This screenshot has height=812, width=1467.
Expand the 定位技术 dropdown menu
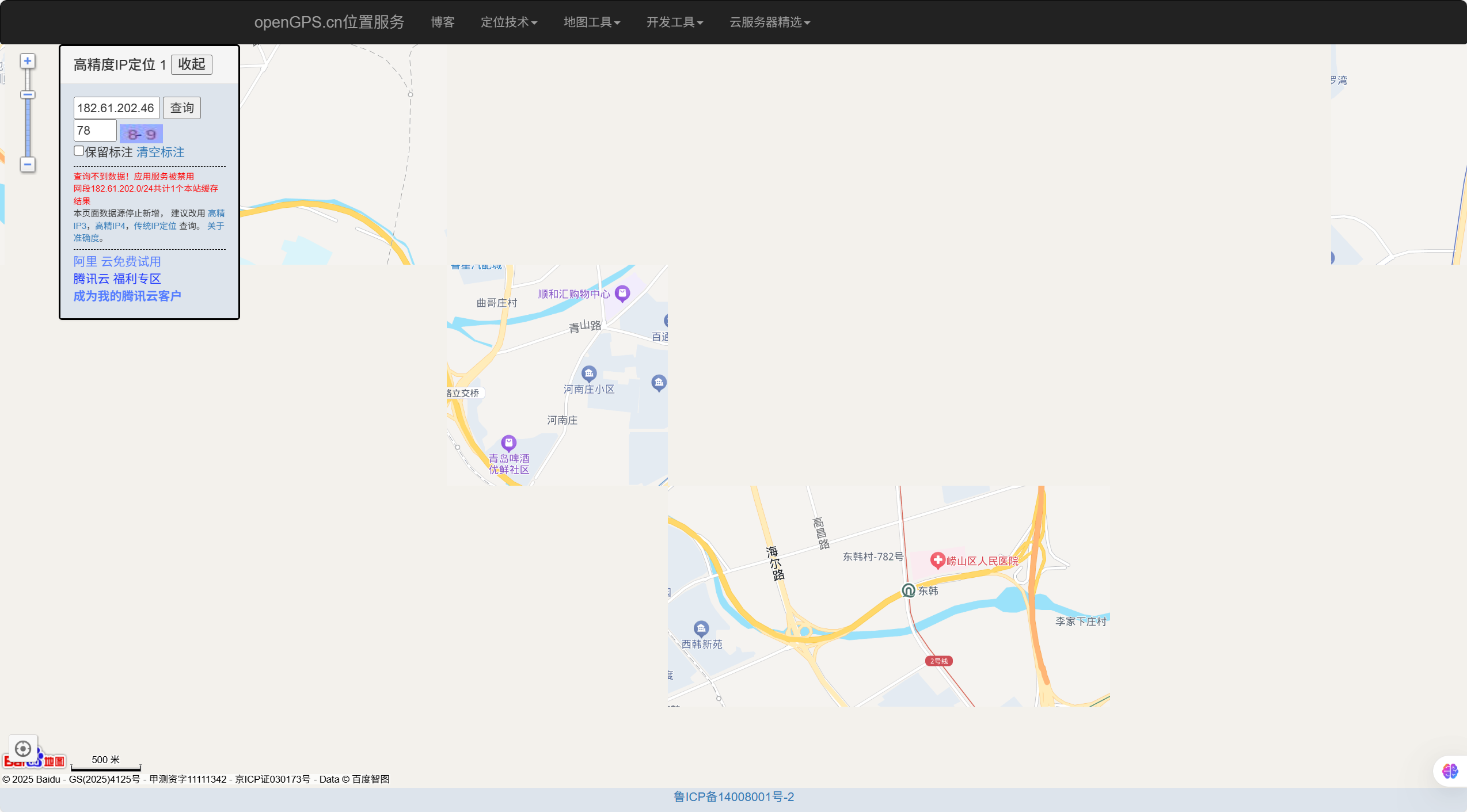[x=508, y=22]
